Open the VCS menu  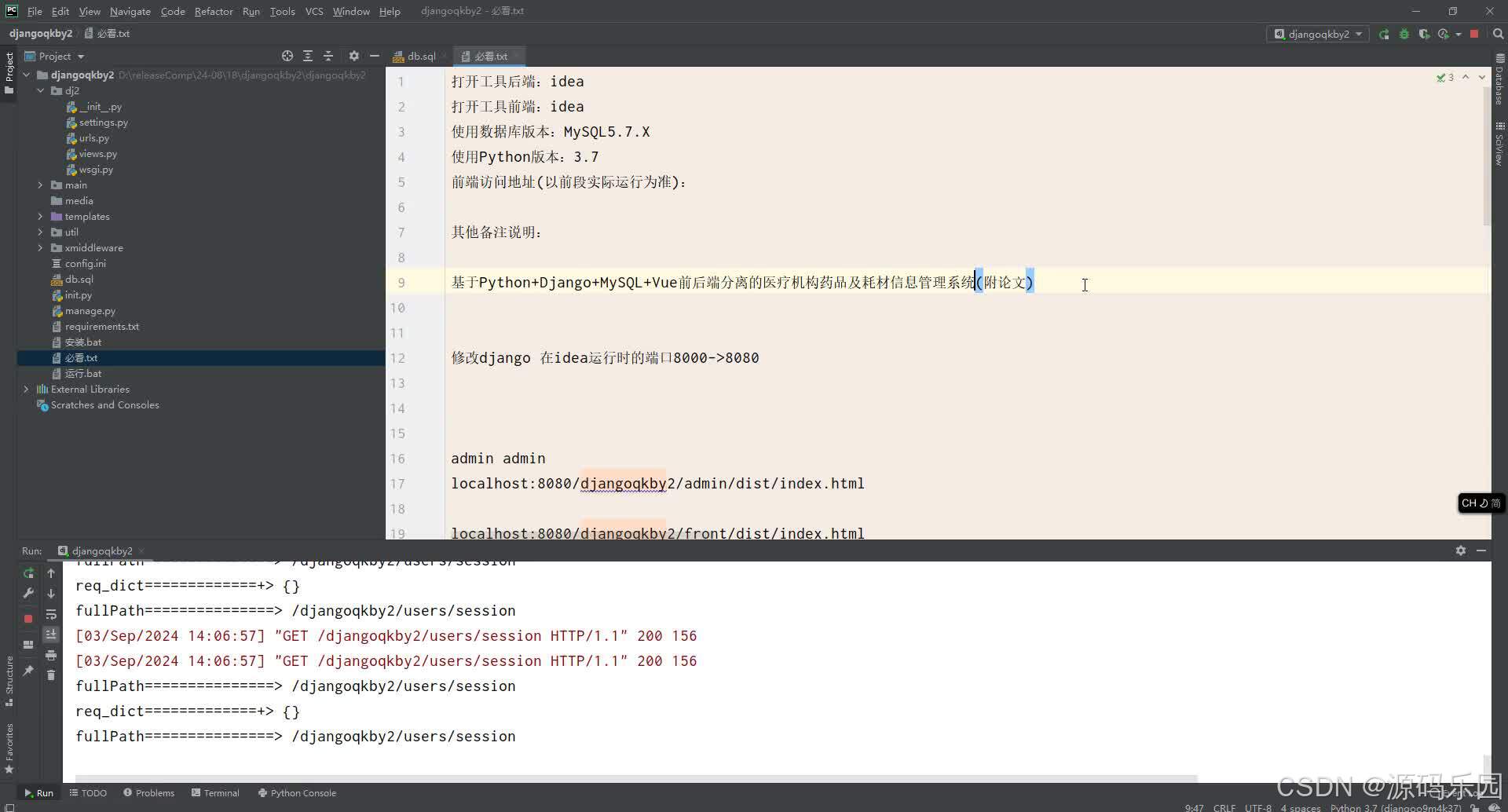(314, 11)
